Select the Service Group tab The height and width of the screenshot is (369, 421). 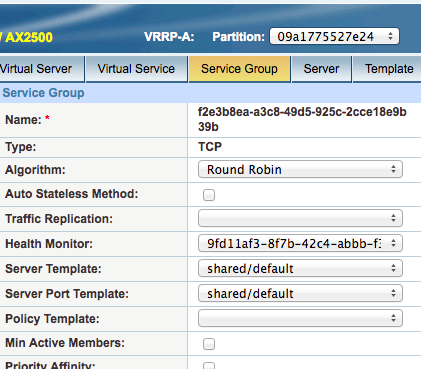tap(239, 69)
